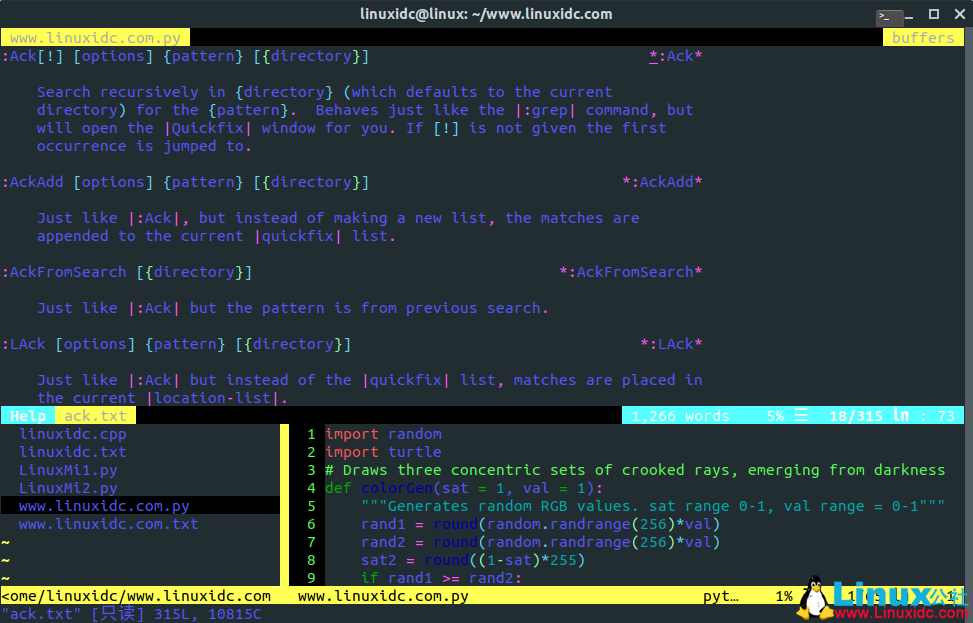Click the buffers label in tabline
The width and height of the screenshot is (973, 623).
point(922,38)
